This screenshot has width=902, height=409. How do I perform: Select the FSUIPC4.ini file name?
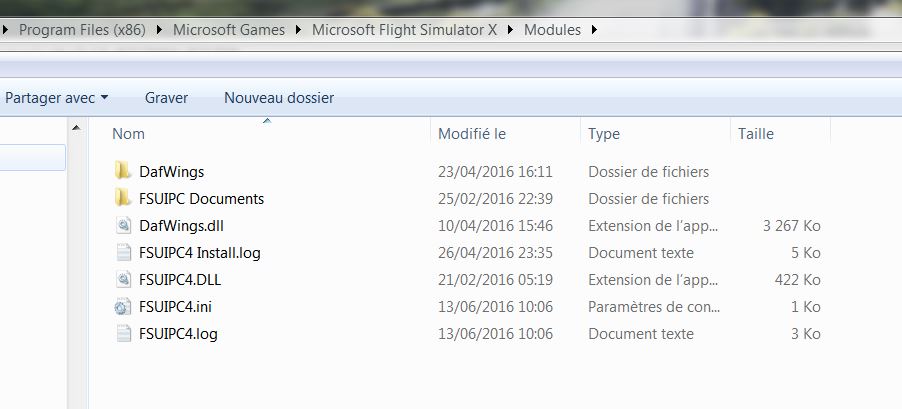[175, 307]
